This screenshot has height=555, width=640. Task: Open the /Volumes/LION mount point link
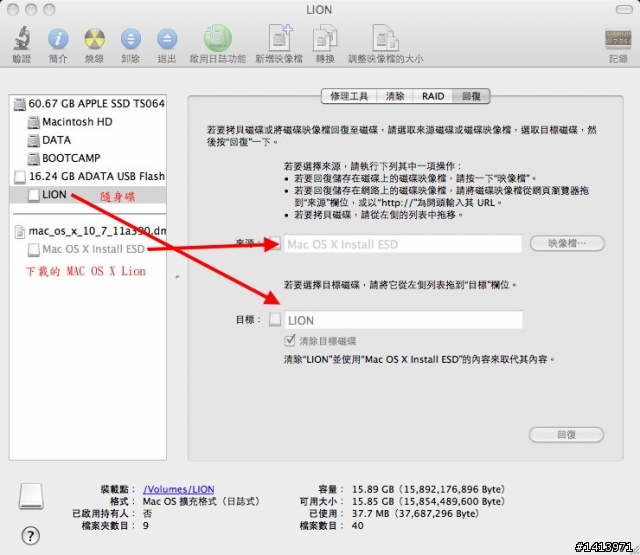[x=178, y=489]
